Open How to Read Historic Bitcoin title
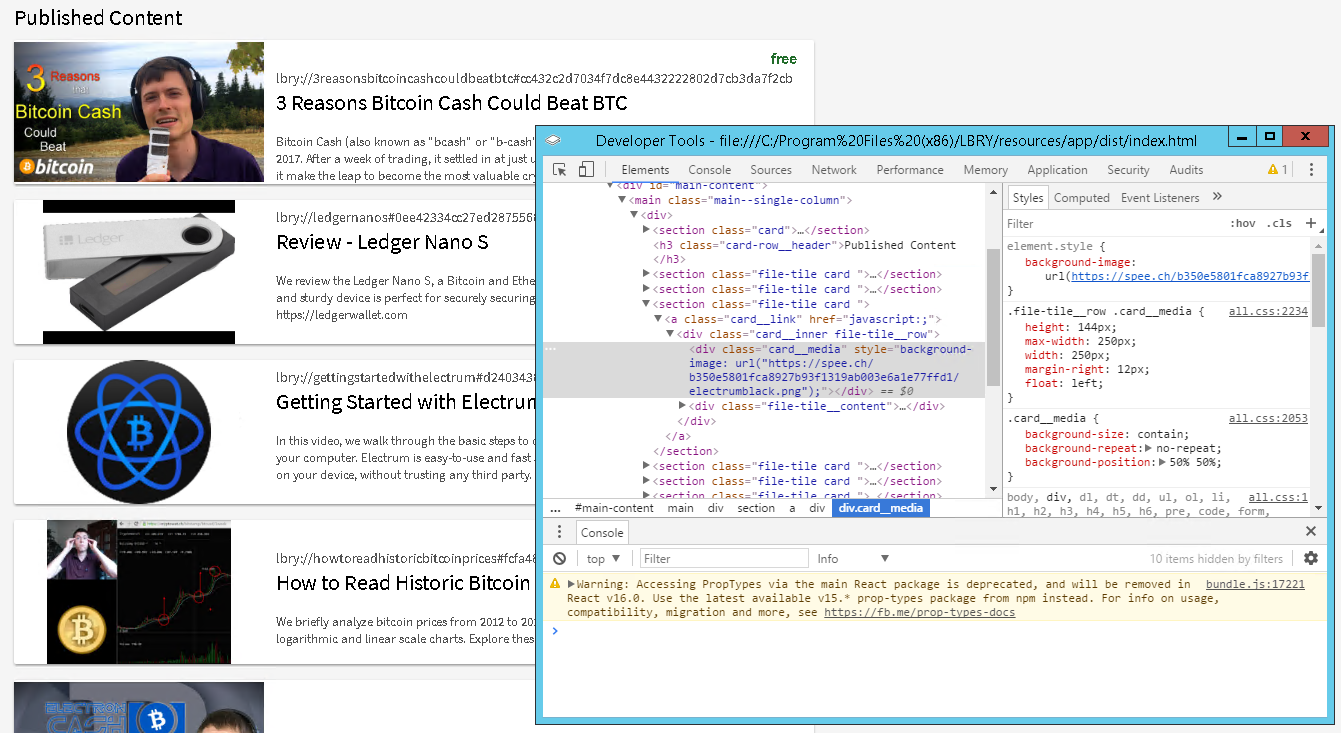 (404, 583)
